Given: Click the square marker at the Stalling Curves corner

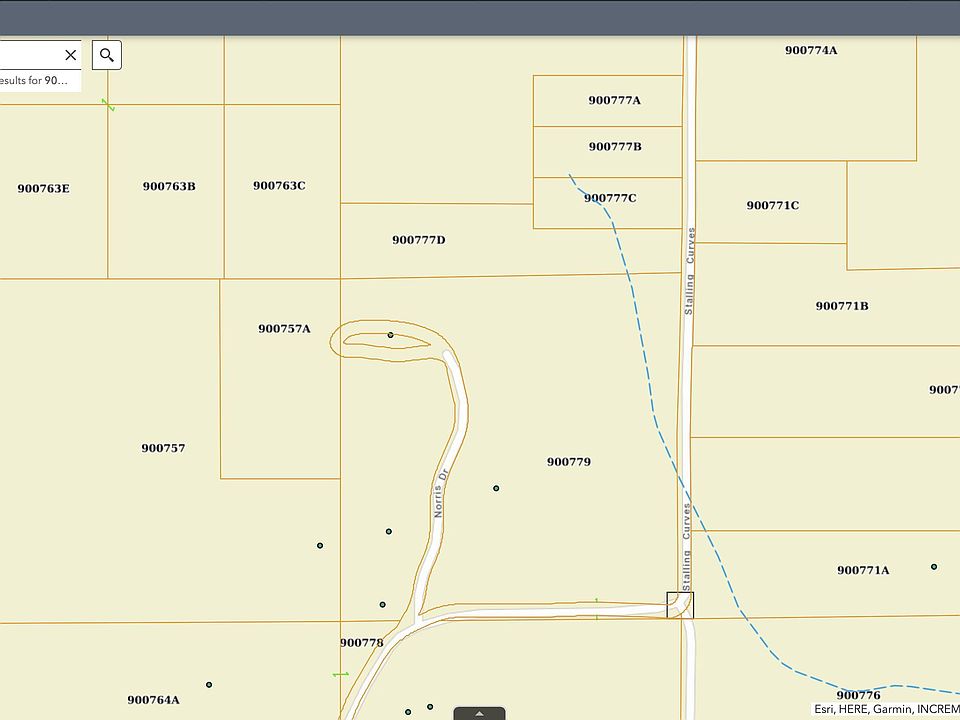Looking at the screenshot, I should tap(680, 604).
